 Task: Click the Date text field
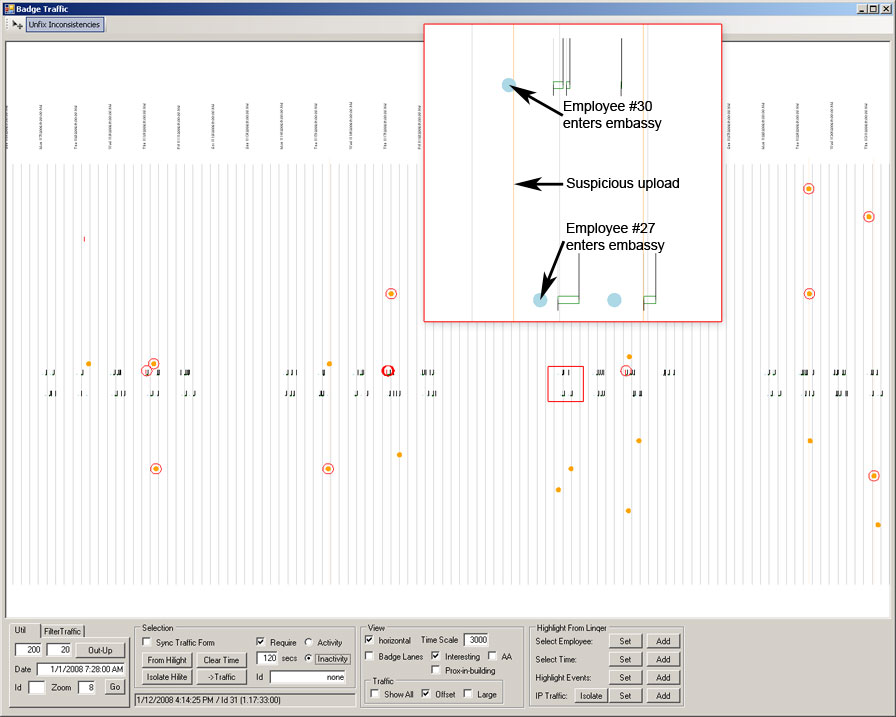tap(82, 669)
